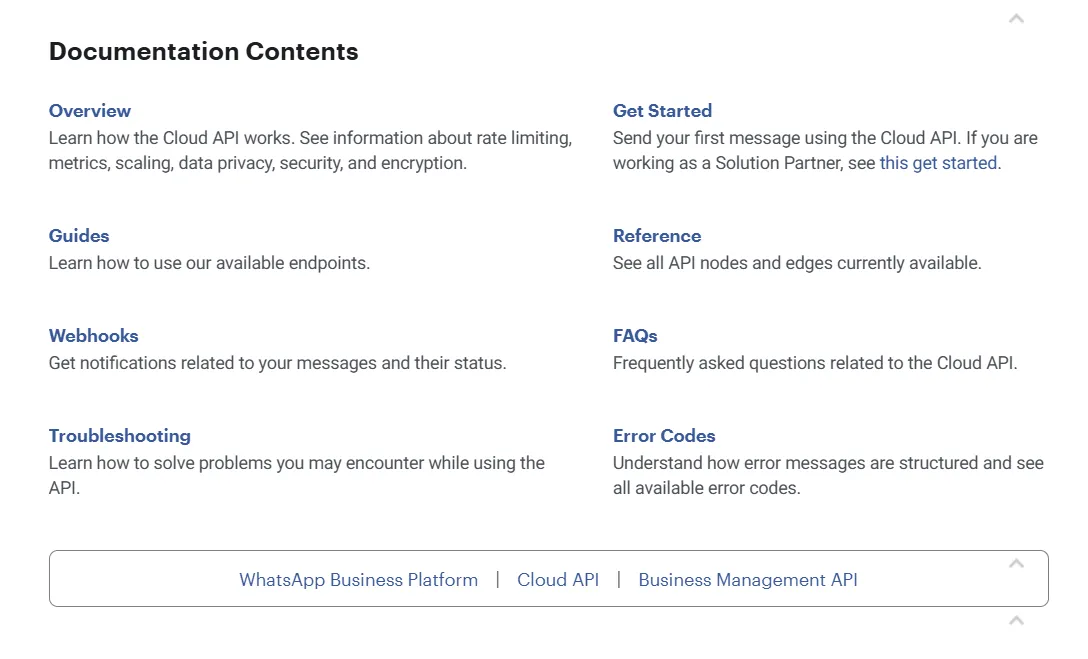This screenshot has height=659, width=1088.
Task: Click the Troubleshooting description paragraph
Action: pyautogui.click(x=296, y=475)
